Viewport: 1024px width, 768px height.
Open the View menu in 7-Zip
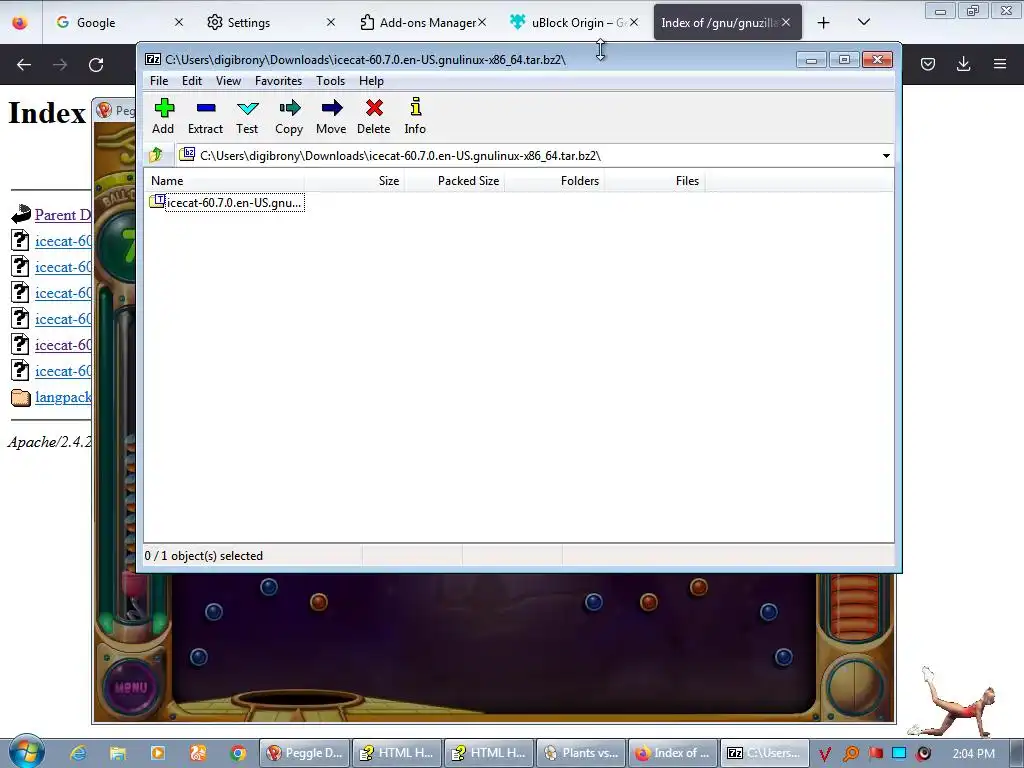(229, 81)
